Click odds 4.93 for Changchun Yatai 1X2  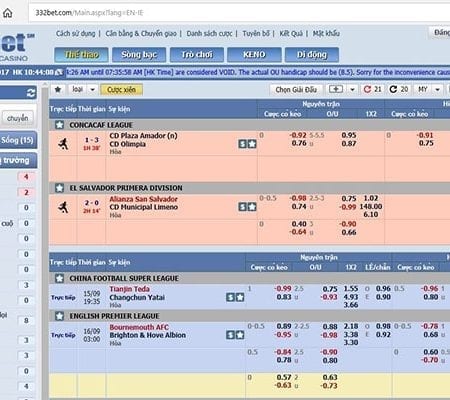351,297
